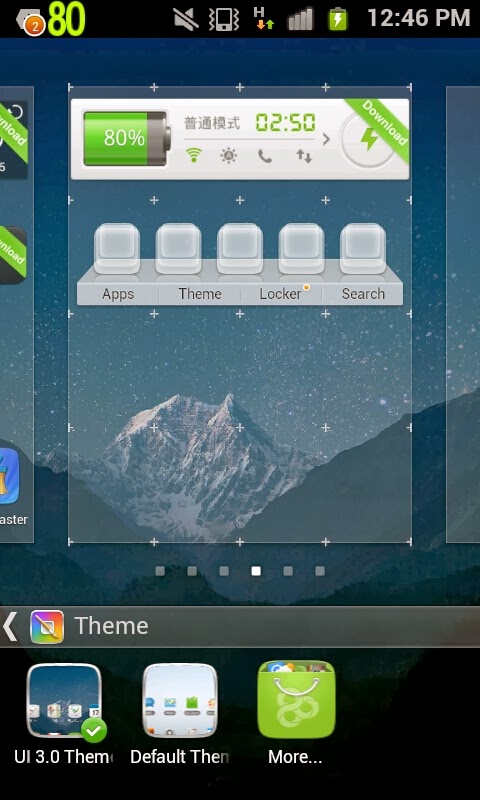Screen dimensions: 480x800
Task: Tap the H data network status icon
Action: (264, 19)
